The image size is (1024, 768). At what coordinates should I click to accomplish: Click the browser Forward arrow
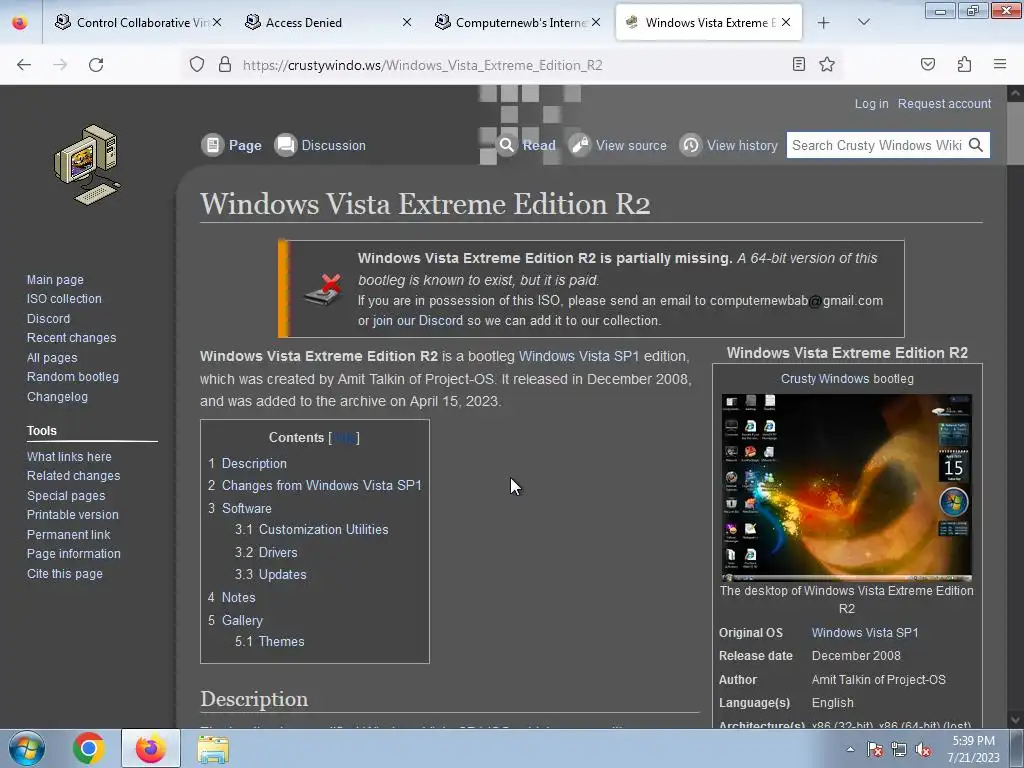pos(60,65)
